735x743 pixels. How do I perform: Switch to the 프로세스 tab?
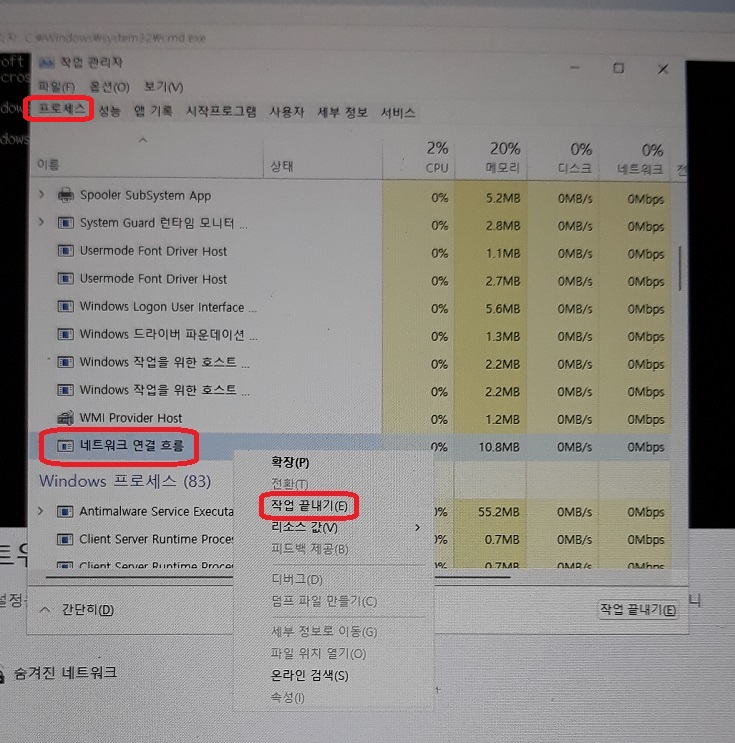62,109
